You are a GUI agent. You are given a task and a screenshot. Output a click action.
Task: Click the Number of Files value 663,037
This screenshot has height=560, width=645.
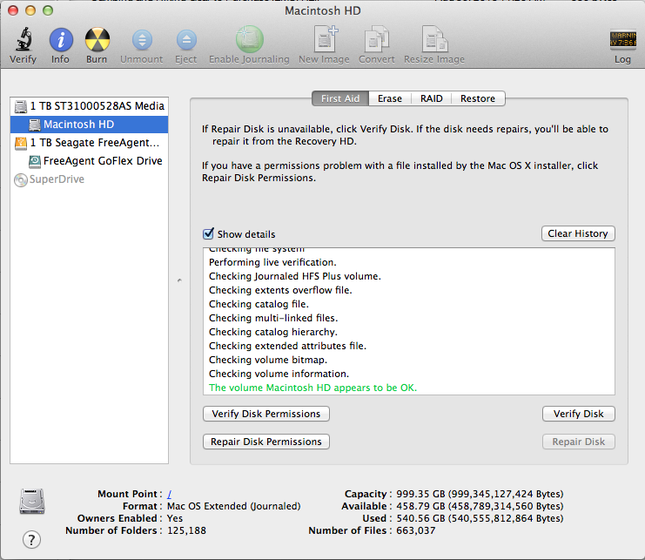click(x=415, y=531)
